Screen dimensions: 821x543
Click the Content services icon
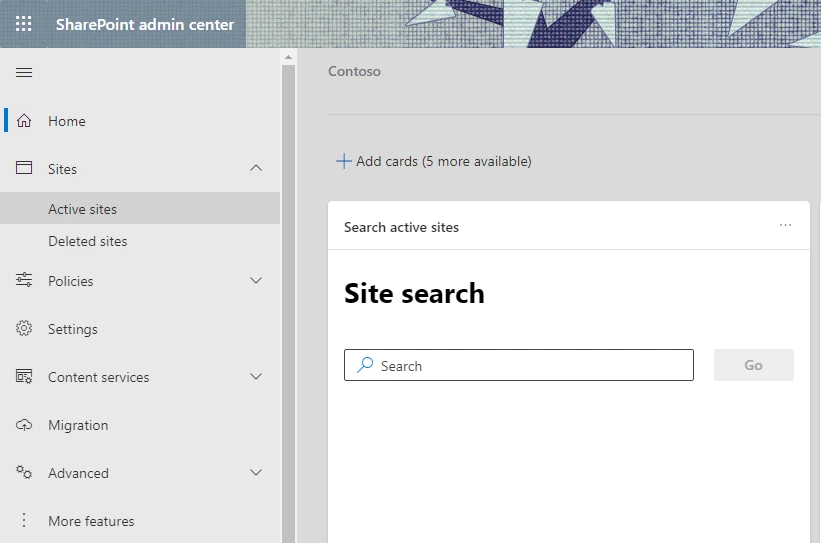[x=24, y=376]
